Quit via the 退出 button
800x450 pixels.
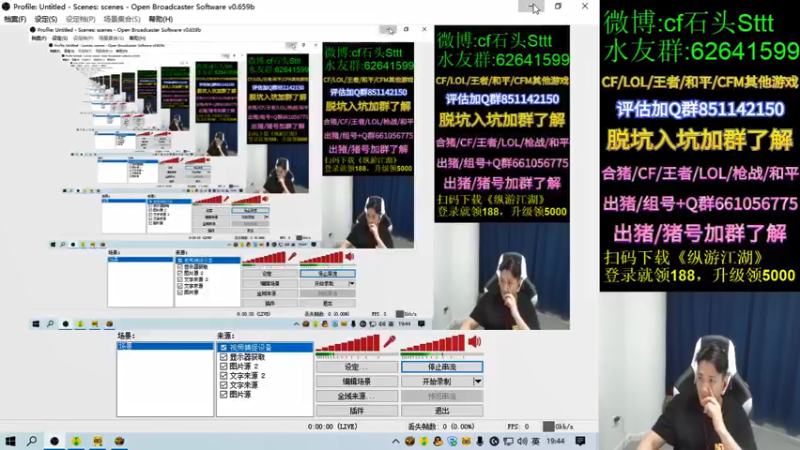(x=442, y=411)
